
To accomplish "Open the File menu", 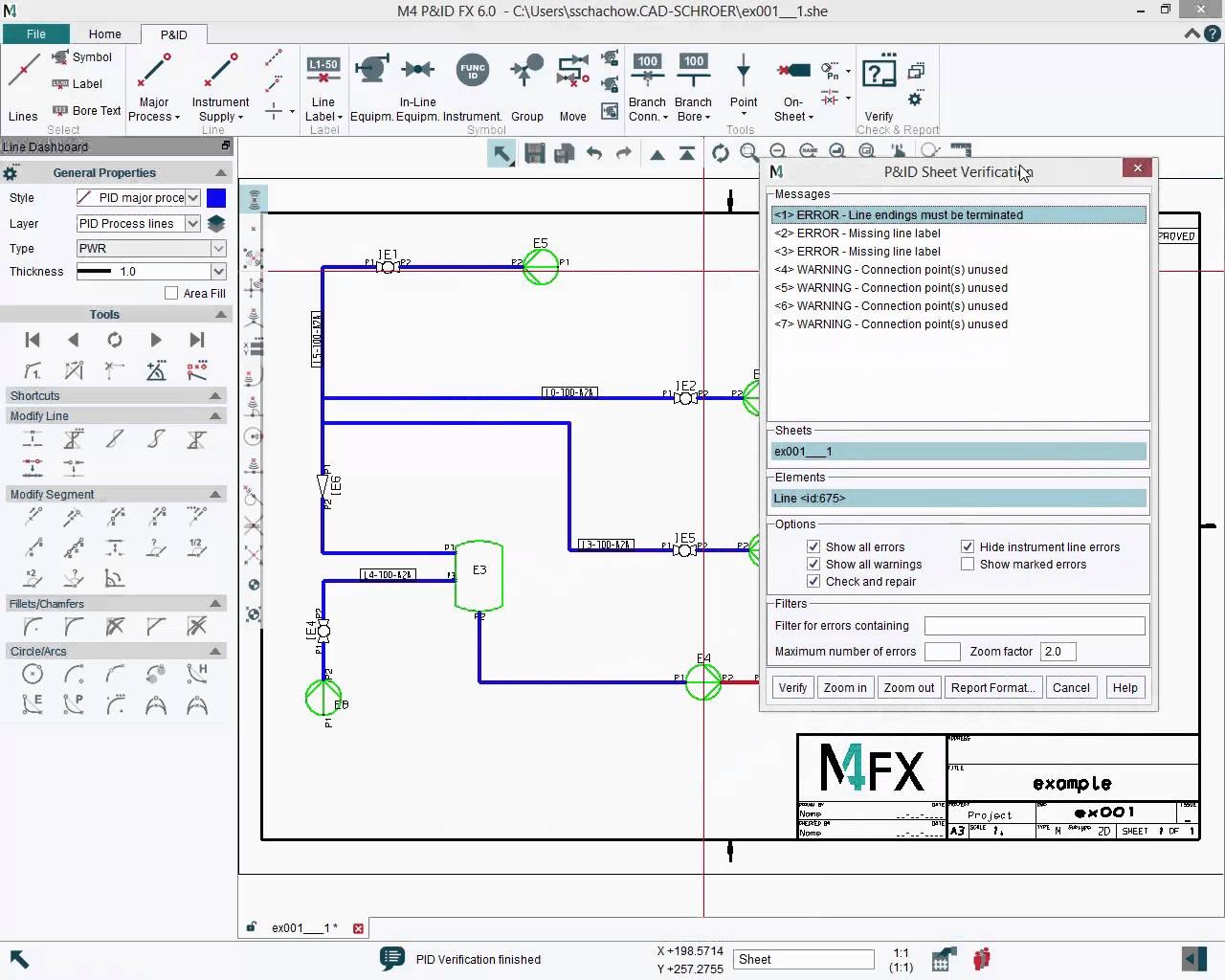I will [36, 34].
